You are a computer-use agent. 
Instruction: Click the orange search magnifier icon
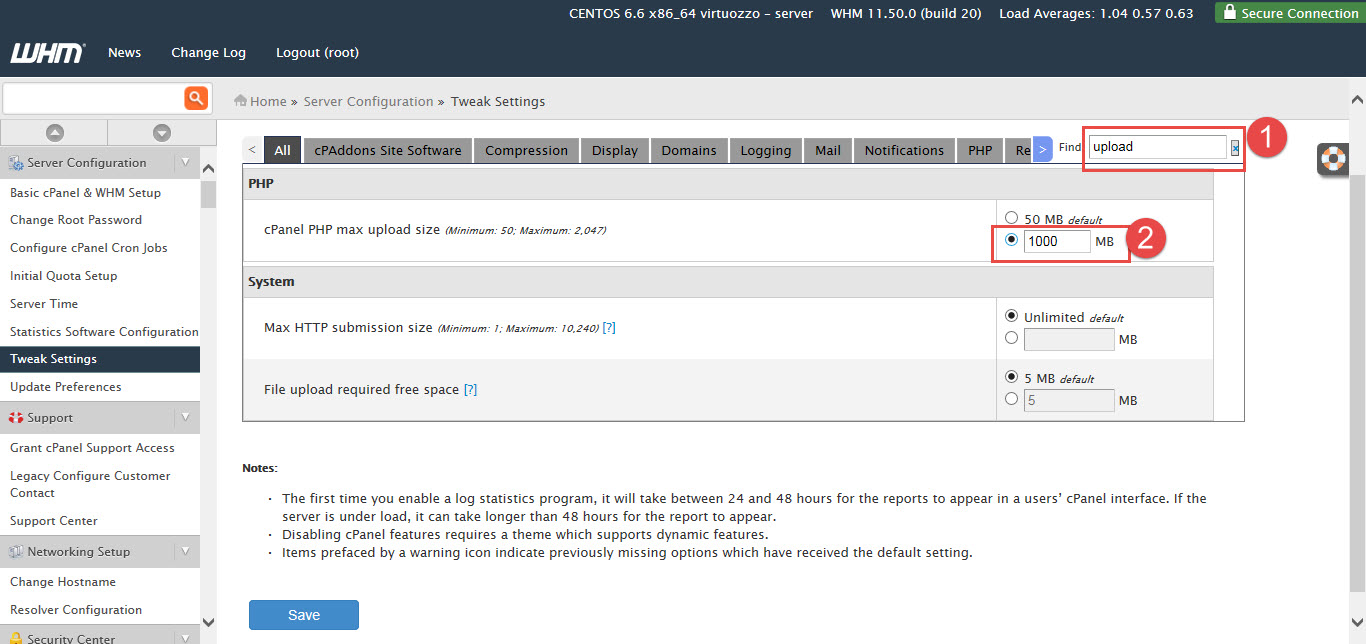point(195,98)
